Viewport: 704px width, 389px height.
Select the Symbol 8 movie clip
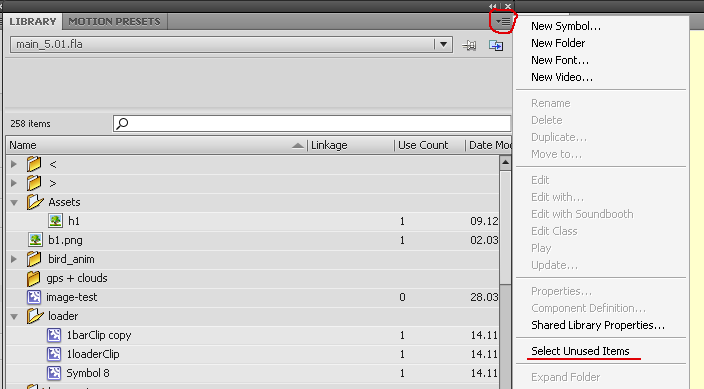pyautogui.click(x=88, y=373)
